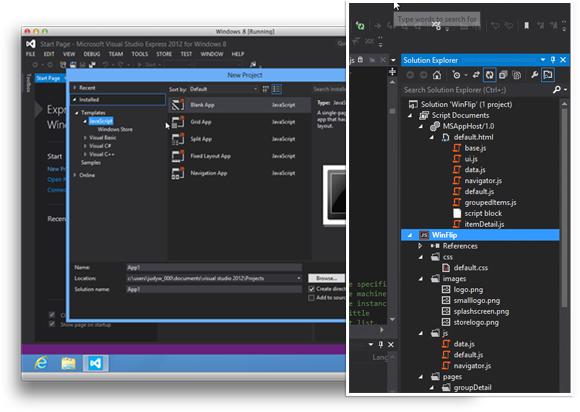Expand the Visual C# templates node
The height and width of the screenshot is (412, 580).
coord(85,146)
